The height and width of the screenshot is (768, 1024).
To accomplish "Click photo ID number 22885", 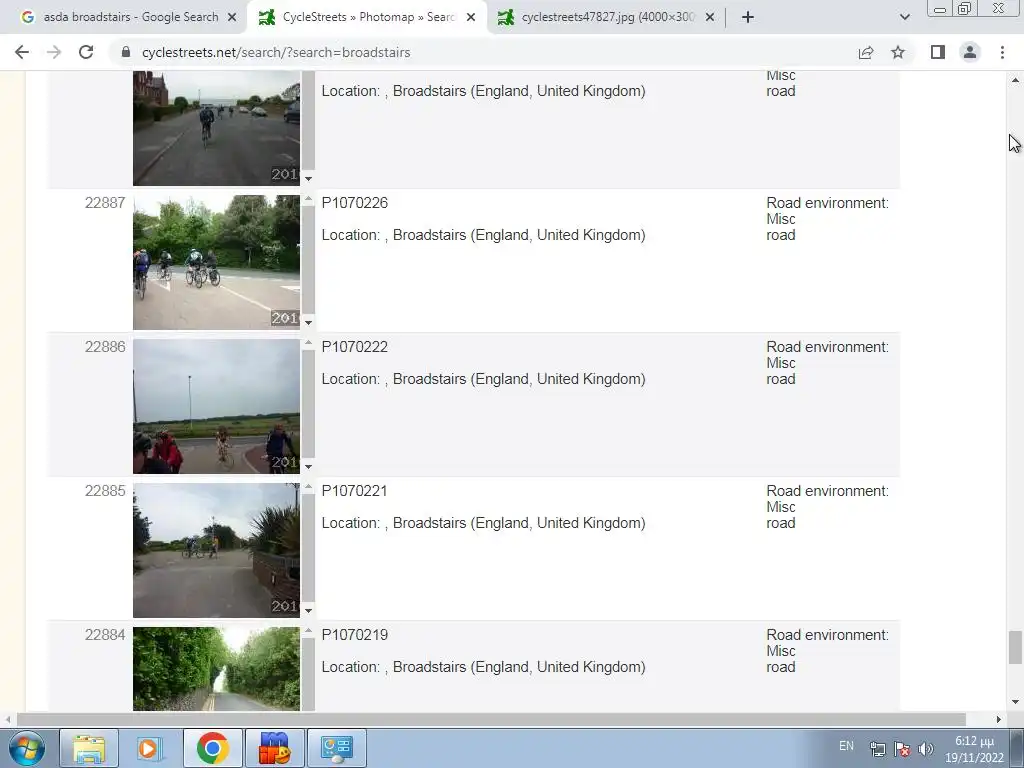I will [x=104, y=491].
